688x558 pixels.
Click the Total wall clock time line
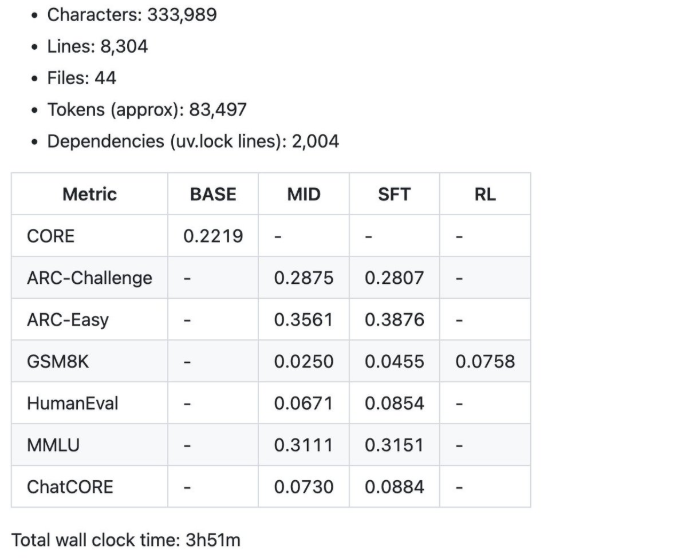[x=126, y=540]
